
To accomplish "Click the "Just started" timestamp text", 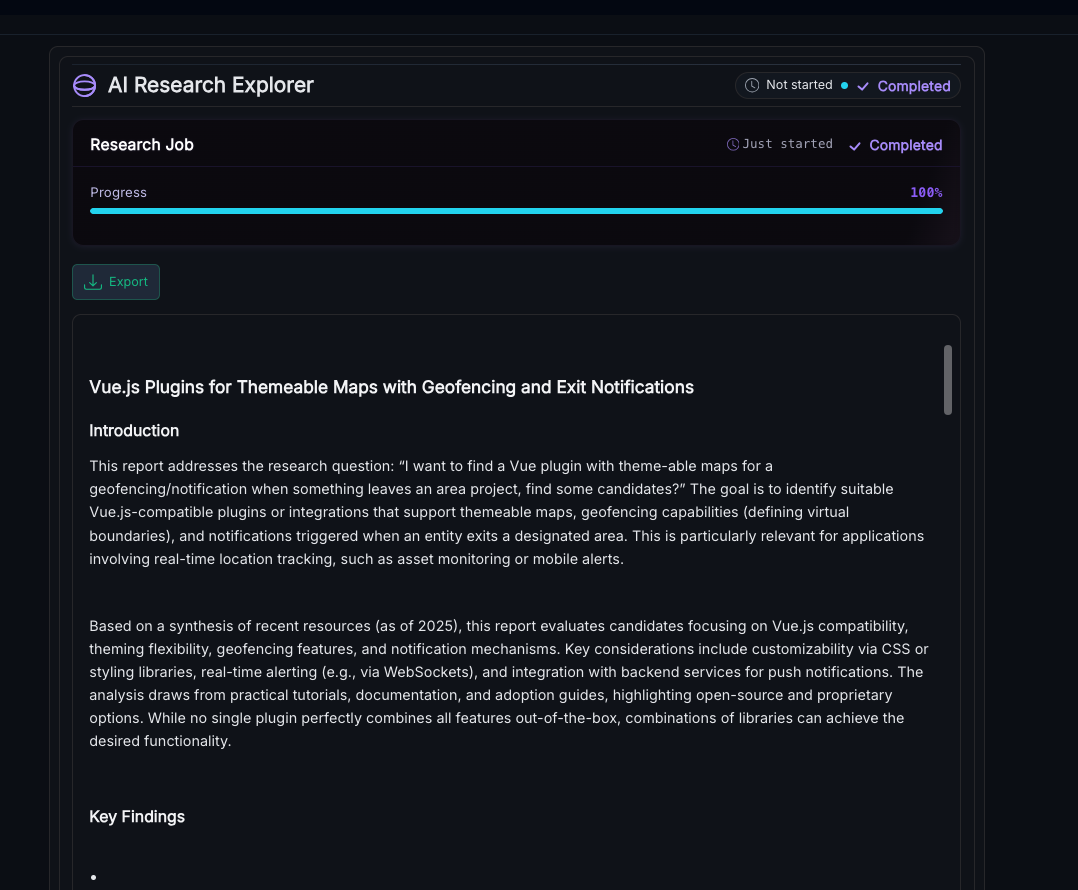I will (787, 145).
